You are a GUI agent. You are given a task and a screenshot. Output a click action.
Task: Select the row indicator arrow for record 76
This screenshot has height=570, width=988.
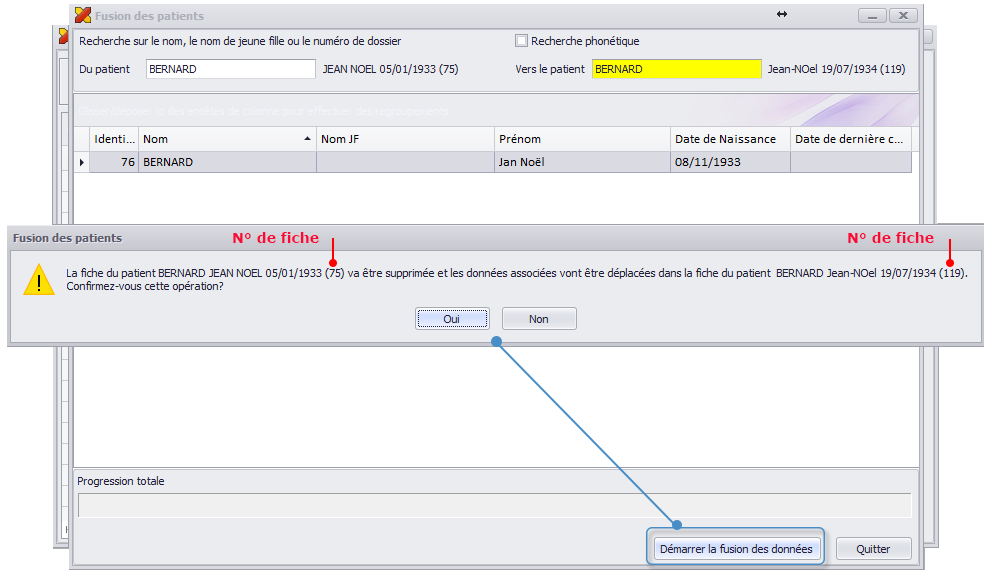tap(81, 162)
